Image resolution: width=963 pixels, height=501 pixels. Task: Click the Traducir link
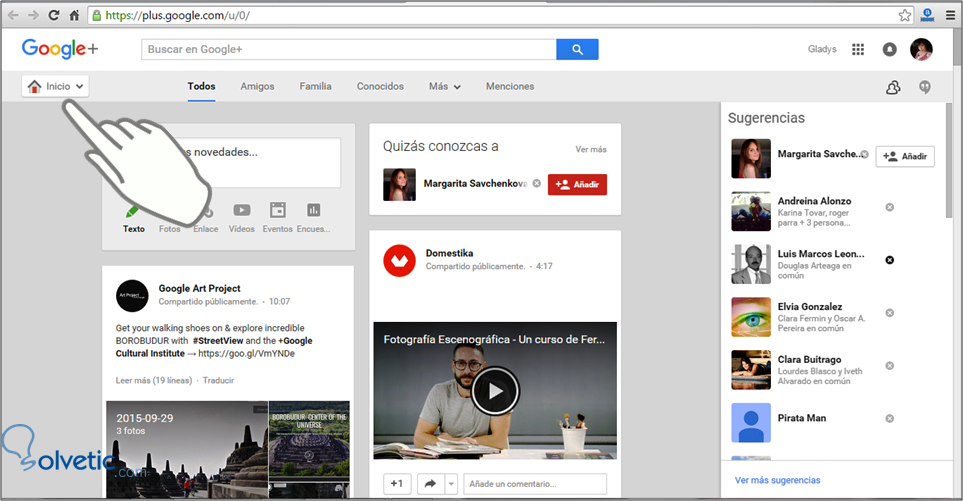click(x=218, y=380)
